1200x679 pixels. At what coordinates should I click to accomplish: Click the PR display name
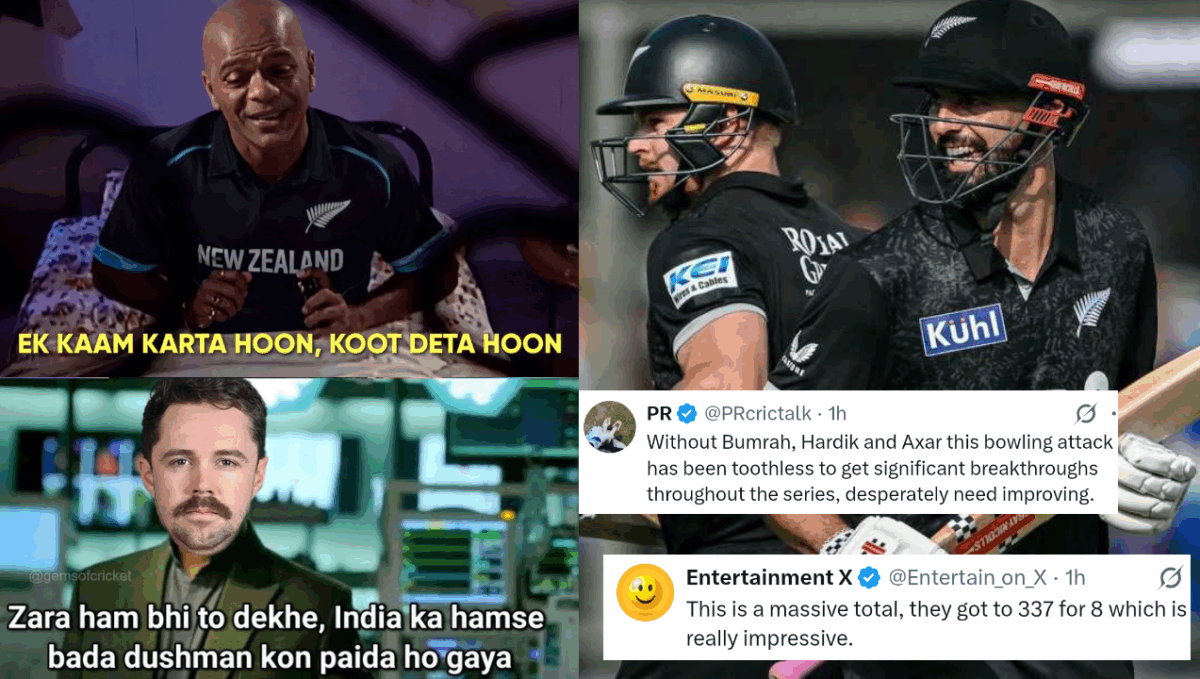[659, 412]
